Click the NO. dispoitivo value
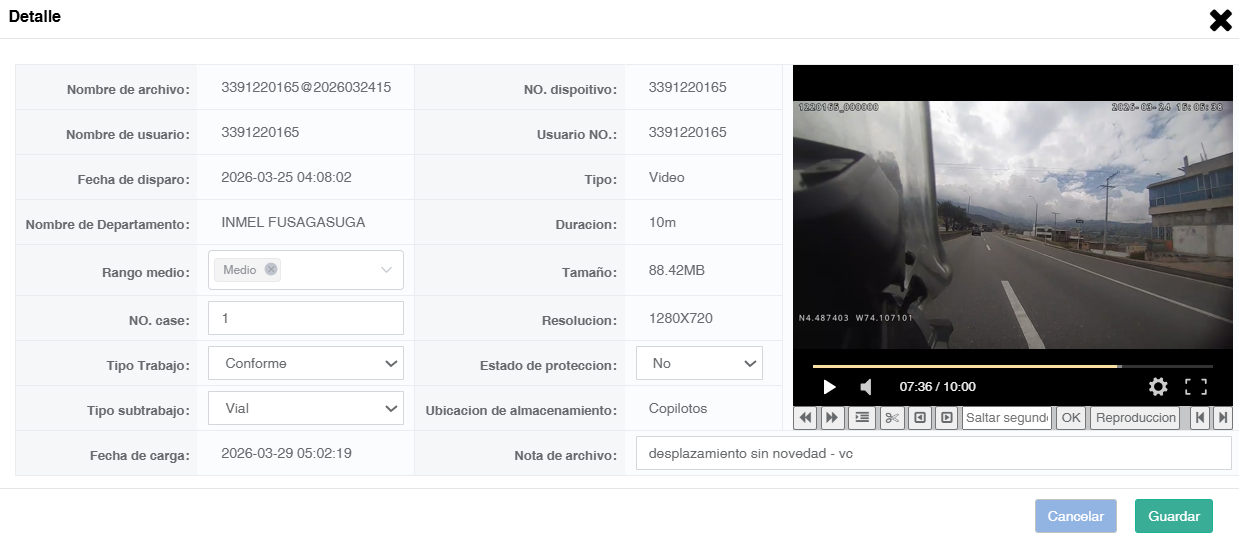This screenshot has height=543, width=1239. point(688,87)
